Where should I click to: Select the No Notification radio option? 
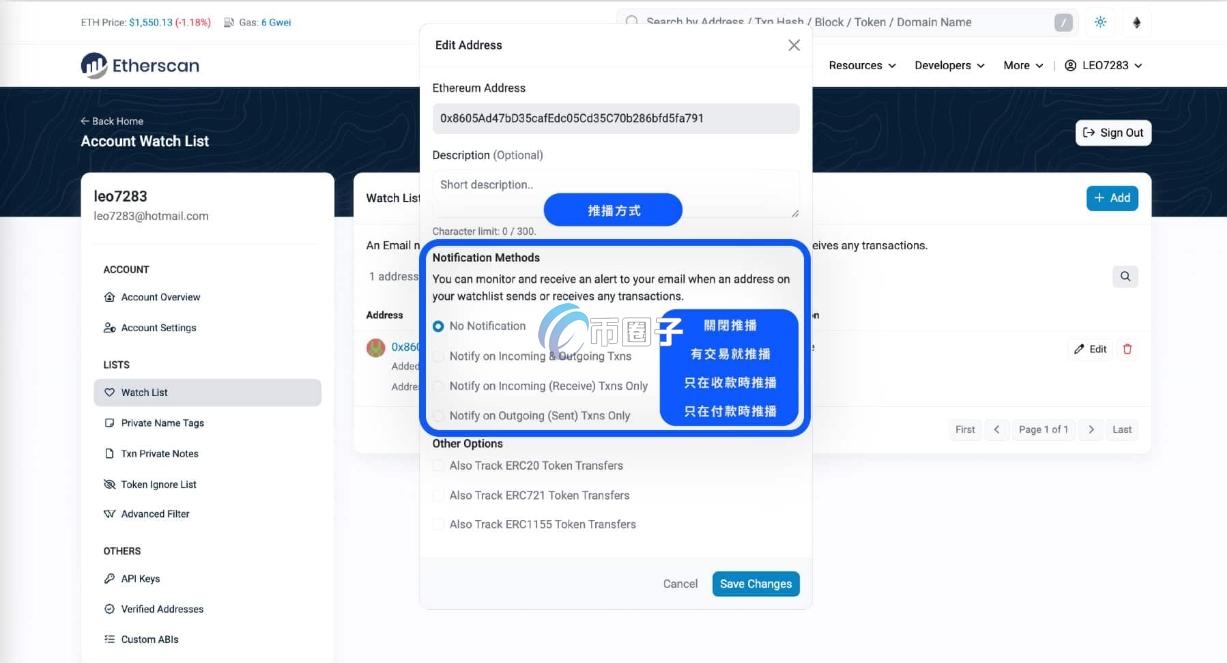tap(438, 326)
